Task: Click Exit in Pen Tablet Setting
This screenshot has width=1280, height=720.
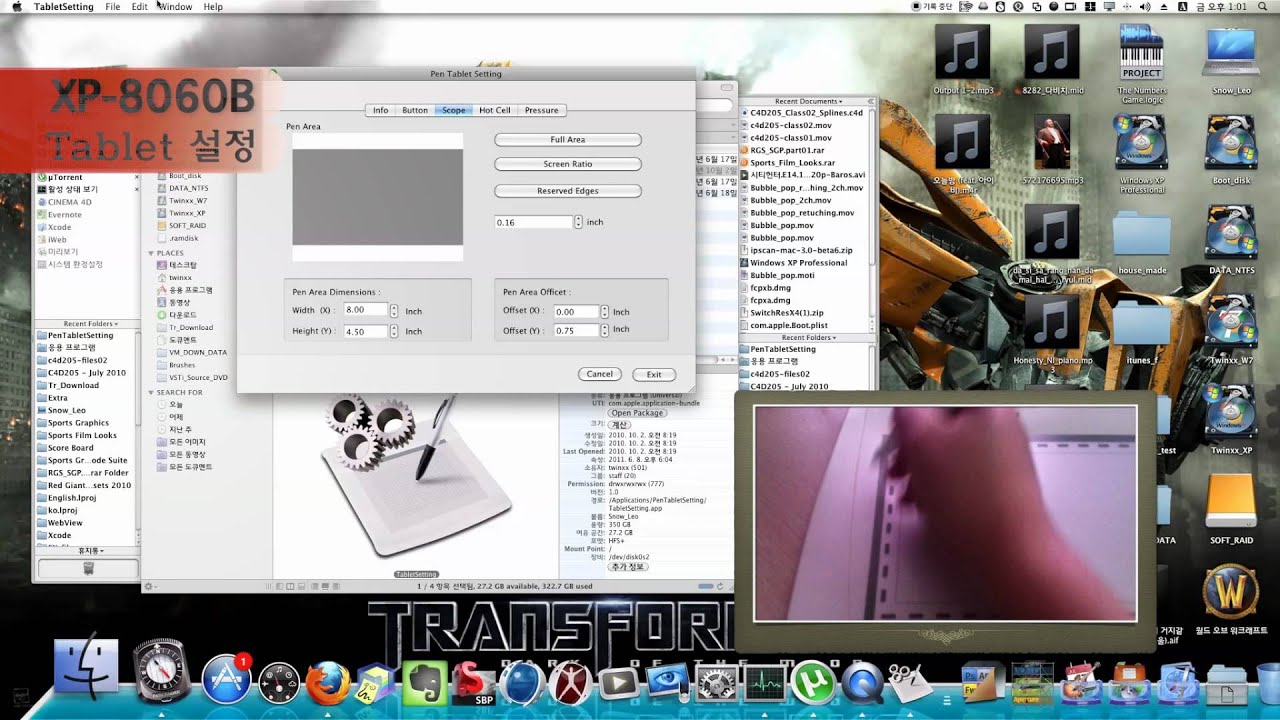Action: [654, 374]
